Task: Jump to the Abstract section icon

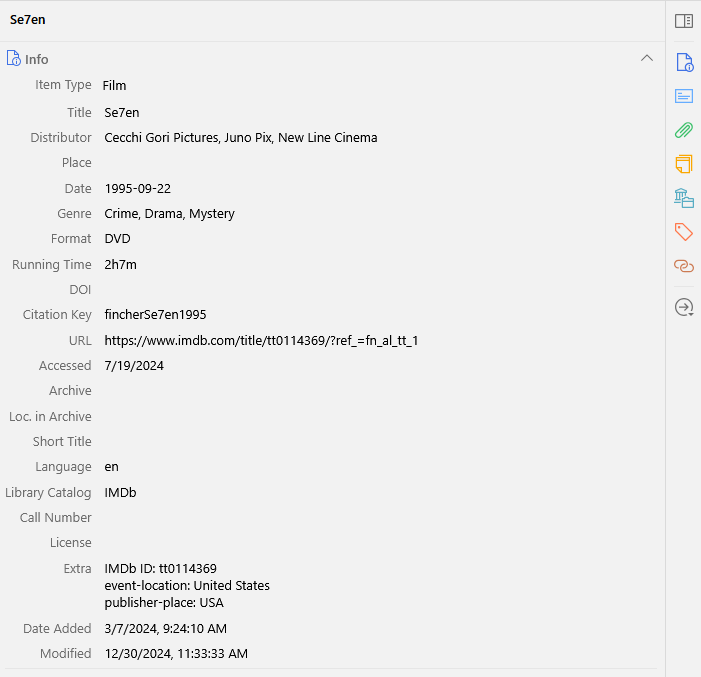Action: [x=684, y=96]
